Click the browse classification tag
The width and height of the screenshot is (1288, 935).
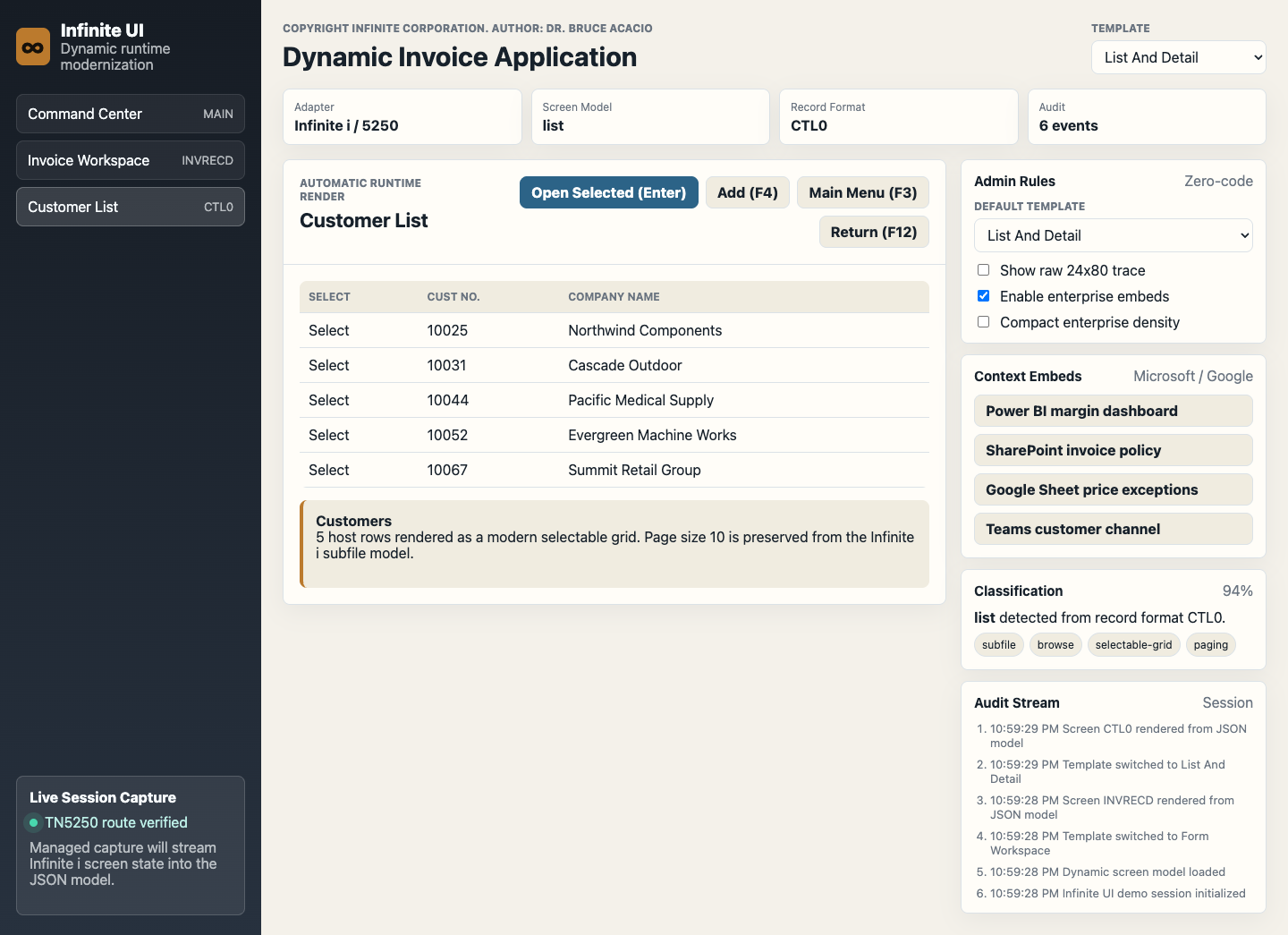pos(1055,644)
